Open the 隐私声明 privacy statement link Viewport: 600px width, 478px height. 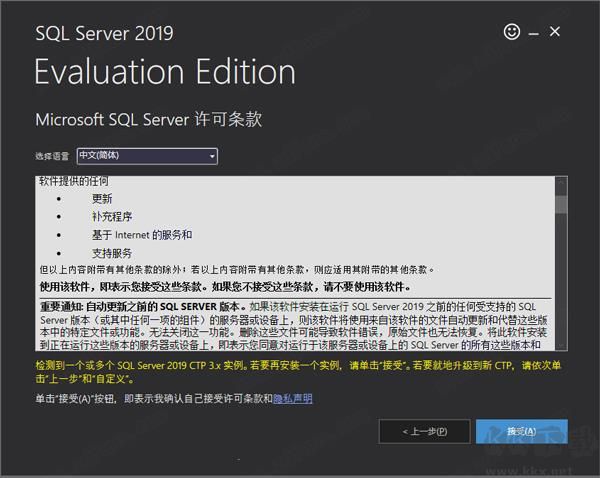[293, 399]
